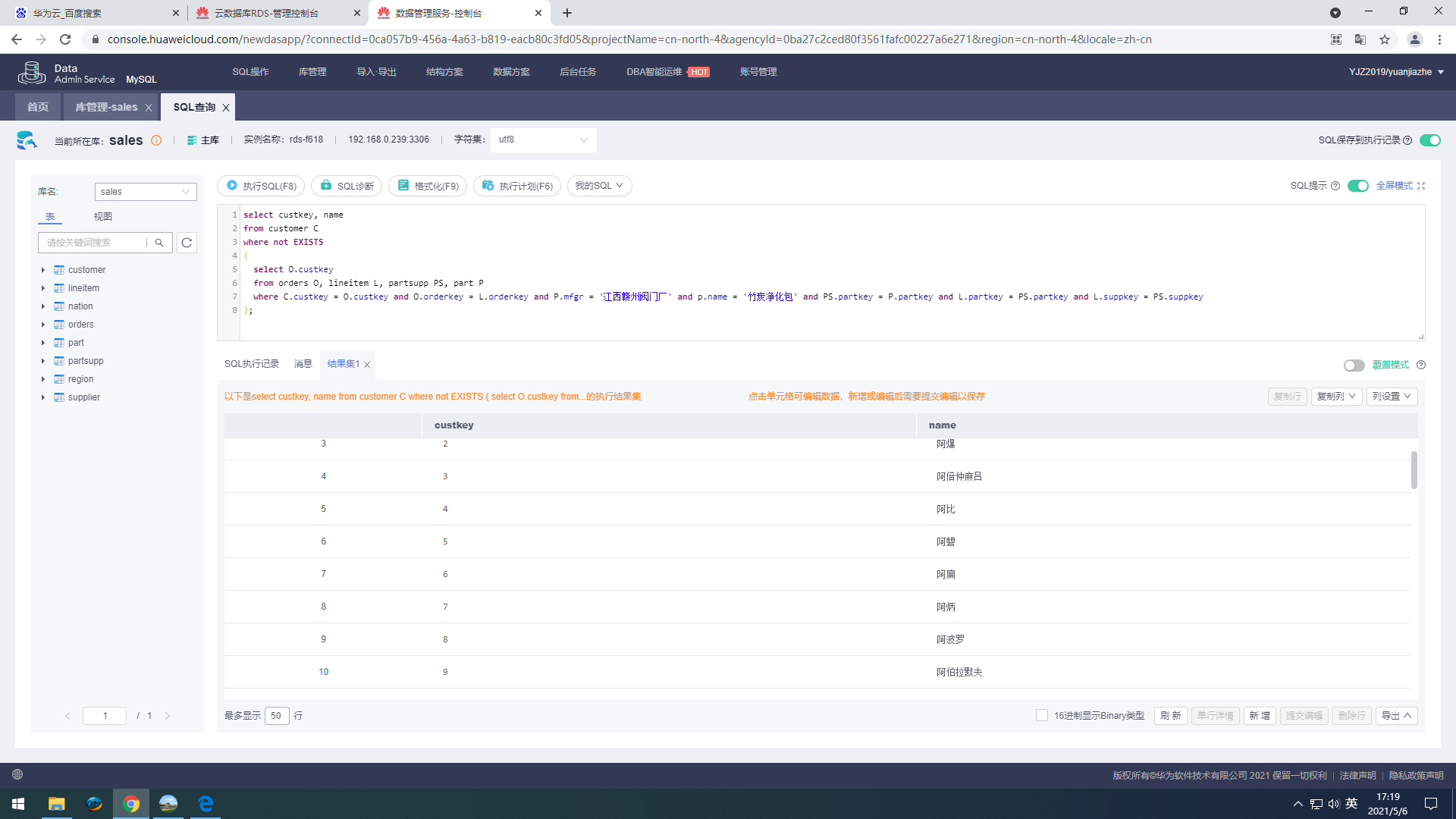This screenshot has height=819, width=1456.
Task: Expand the customer table node
Action: coord(43,270)
